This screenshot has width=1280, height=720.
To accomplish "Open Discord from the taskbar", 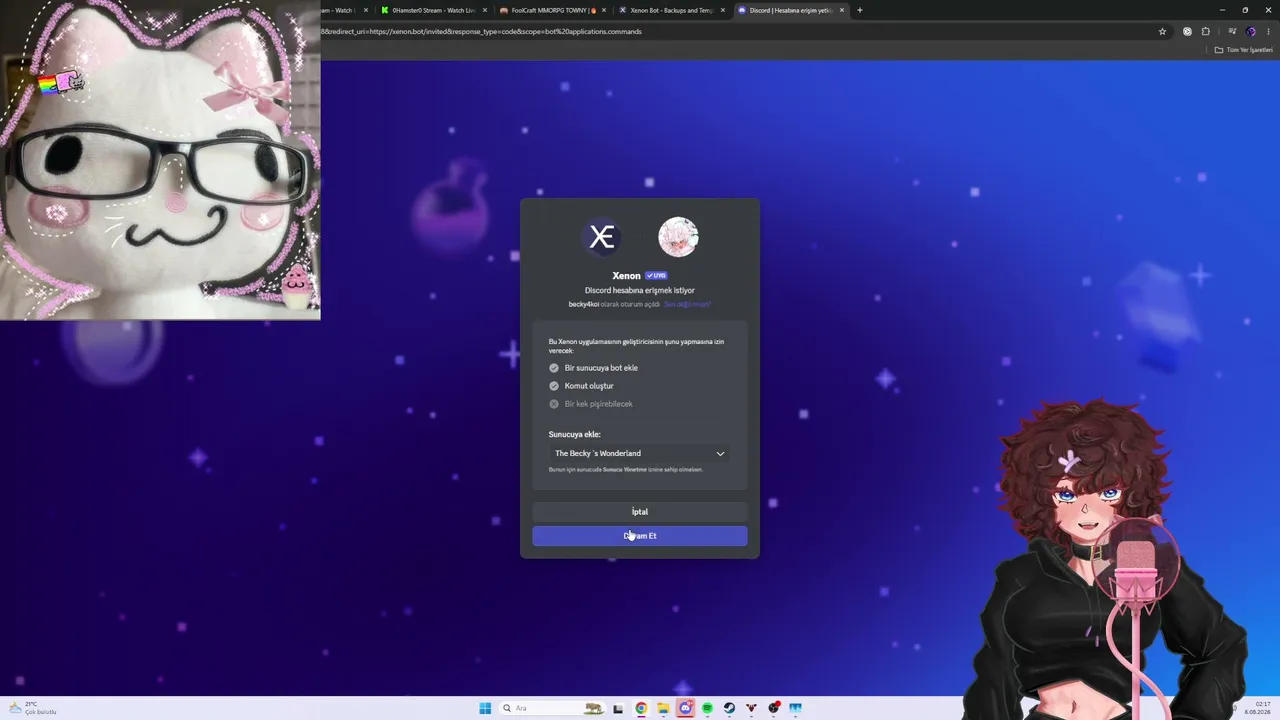I will [685, 708].
